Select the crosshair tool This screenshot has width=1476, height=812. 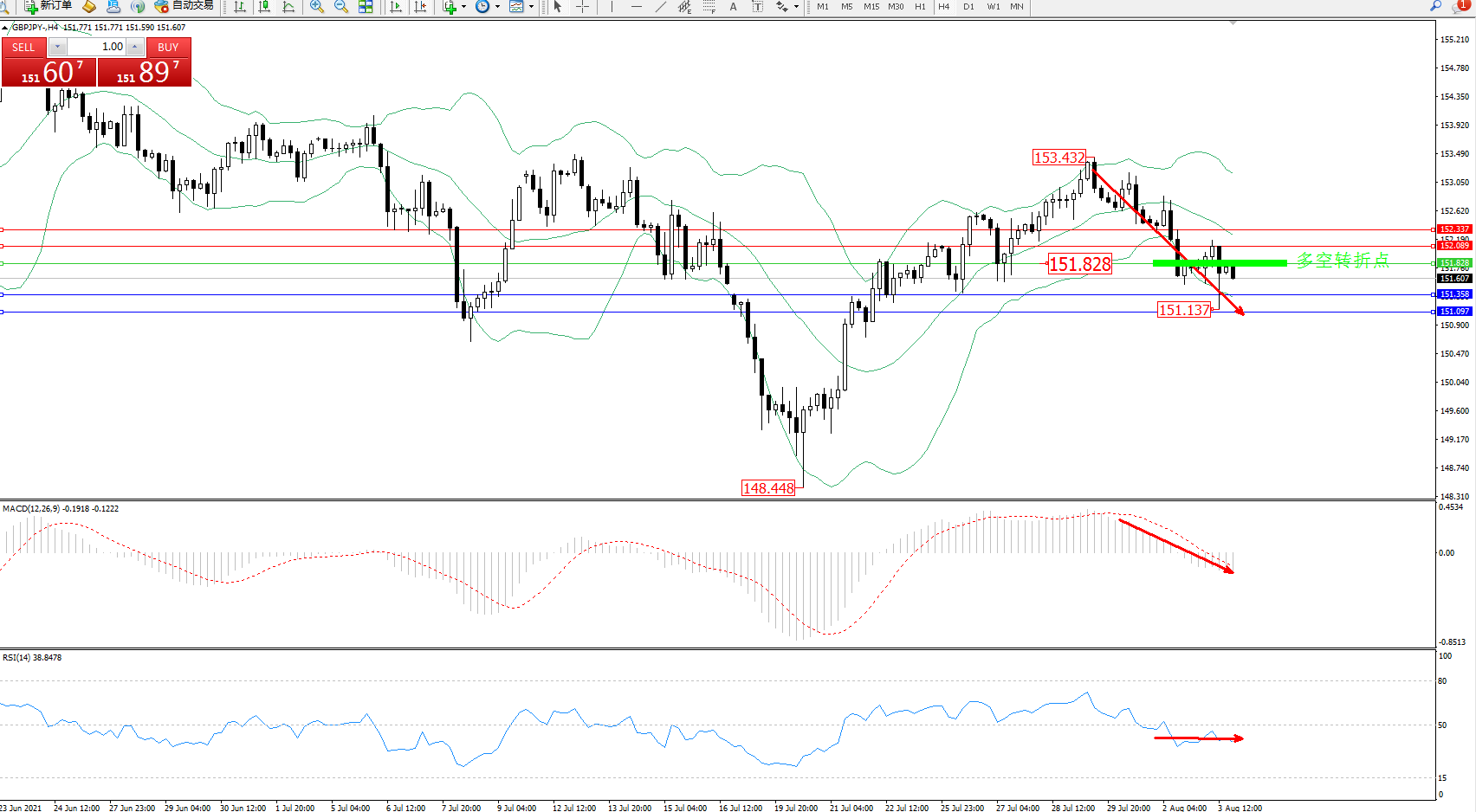click(x=583, y=7)
